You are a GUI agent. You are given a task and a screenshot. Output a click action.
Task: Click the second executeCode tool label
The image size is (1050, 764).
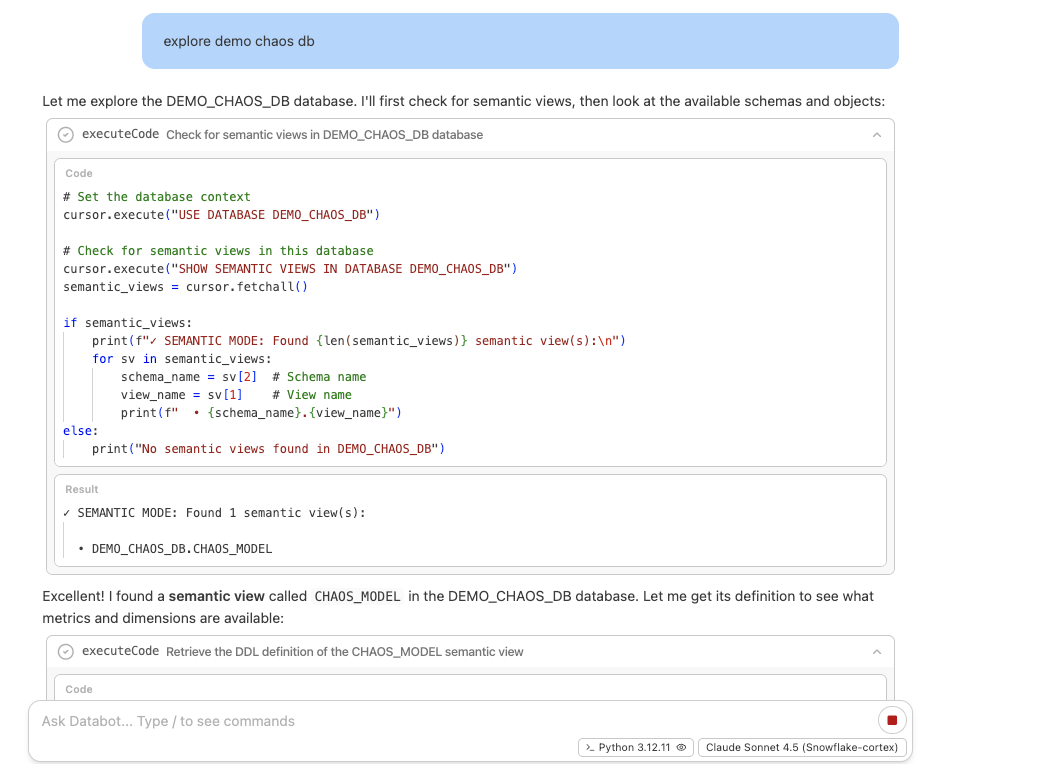[120, 651]
